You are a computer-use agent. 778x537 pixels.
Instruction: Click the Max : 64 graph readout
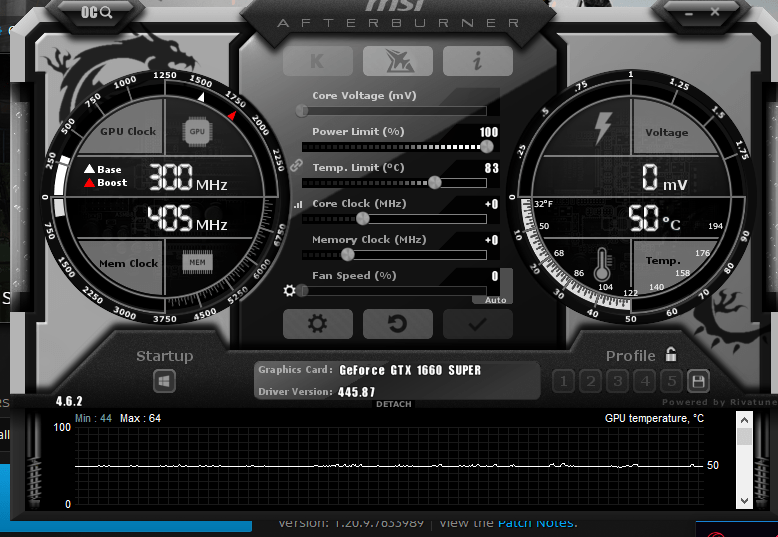click(x=140, y=418)
